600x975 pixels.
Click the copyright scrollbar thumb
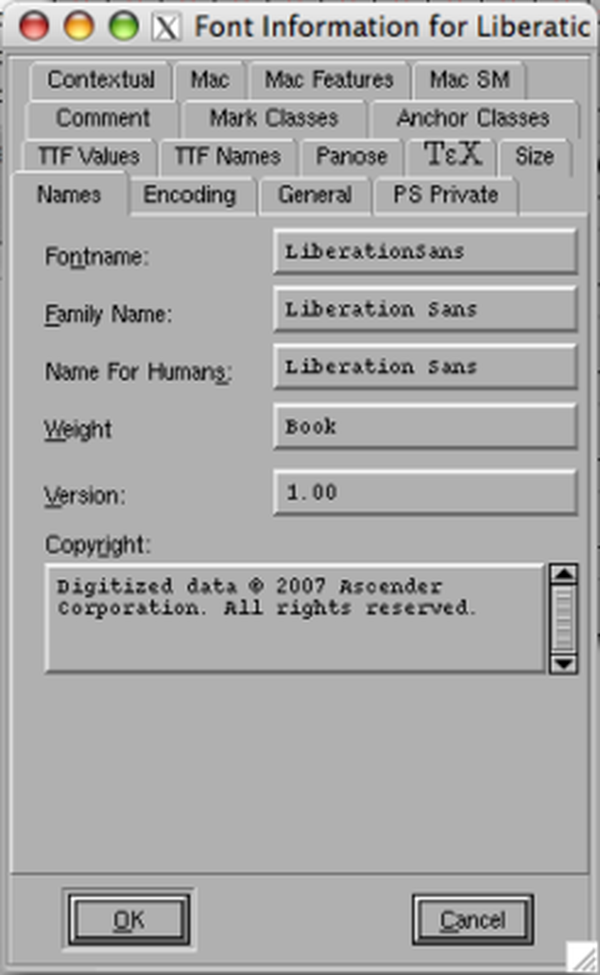(x=564, y=619)
